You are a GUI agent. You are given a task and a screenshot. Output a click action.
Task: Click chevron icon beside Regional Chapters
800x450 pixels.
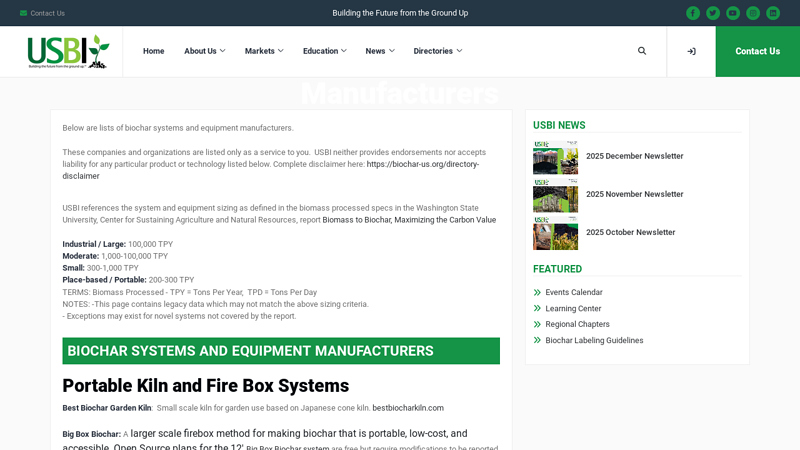point(537,324)
